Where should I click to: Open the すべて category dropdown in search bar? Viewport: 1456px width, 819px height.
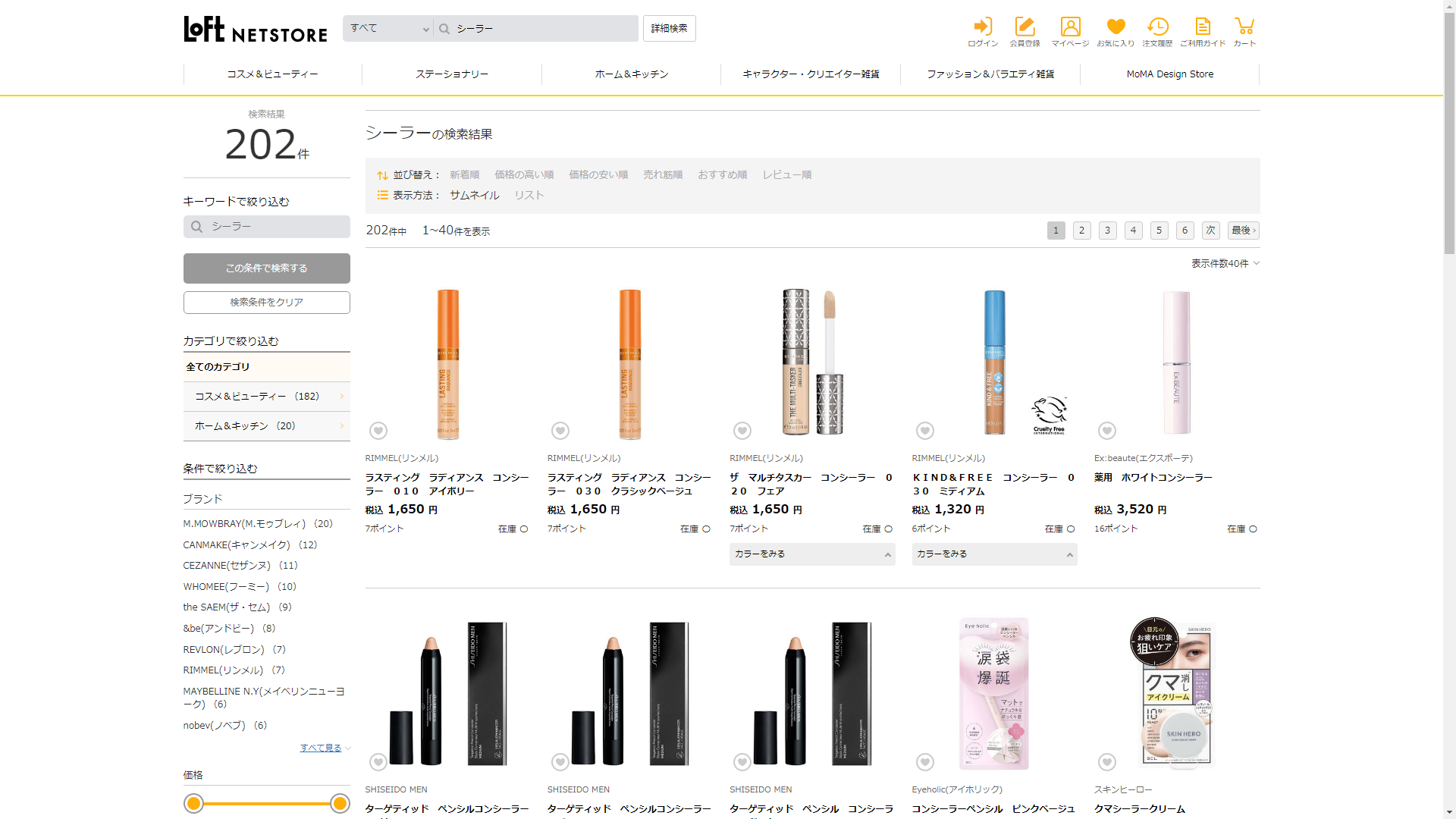(388, 29)
